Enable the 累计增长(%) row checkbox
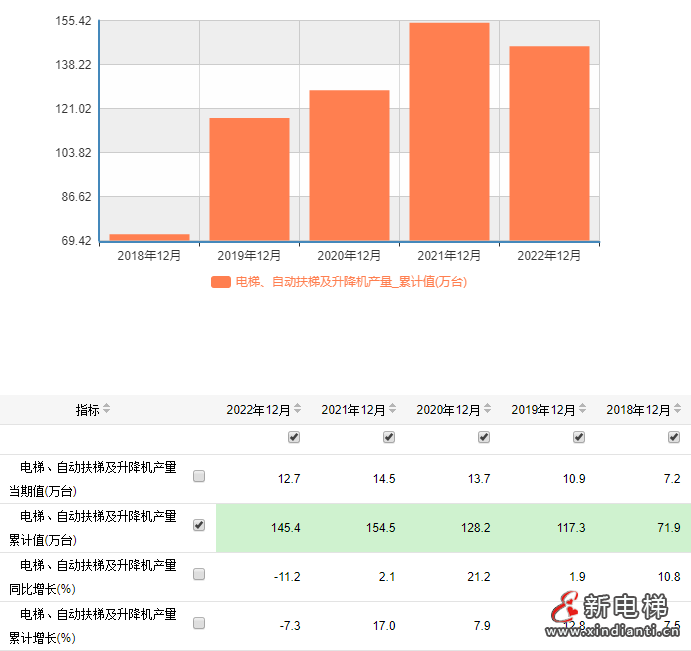This screenshot has height=651, width=691. tap(199, 623)
